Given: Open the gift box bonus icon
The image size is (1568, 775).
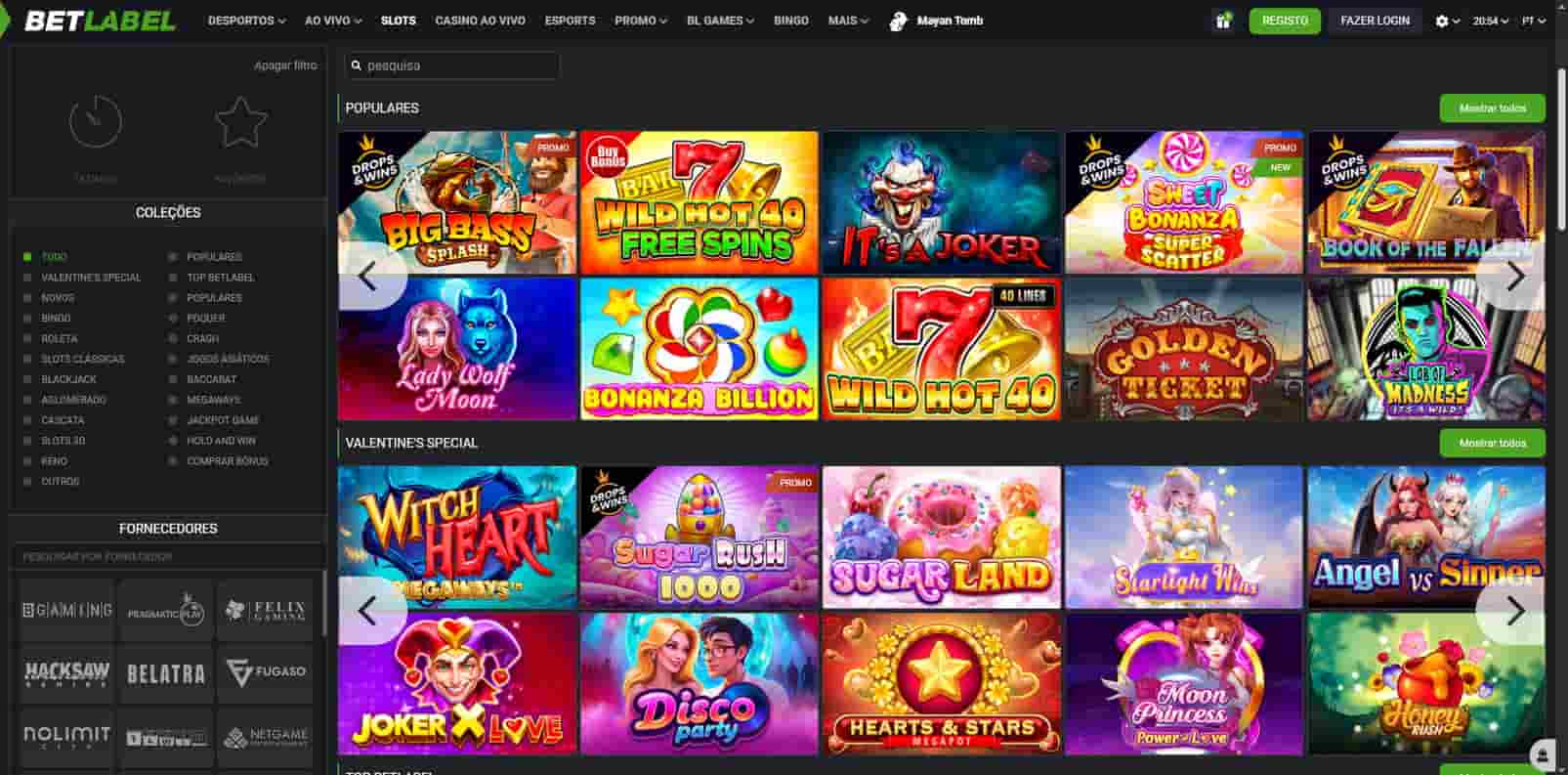Looking at the screenshot, I should coord(1222,21).
